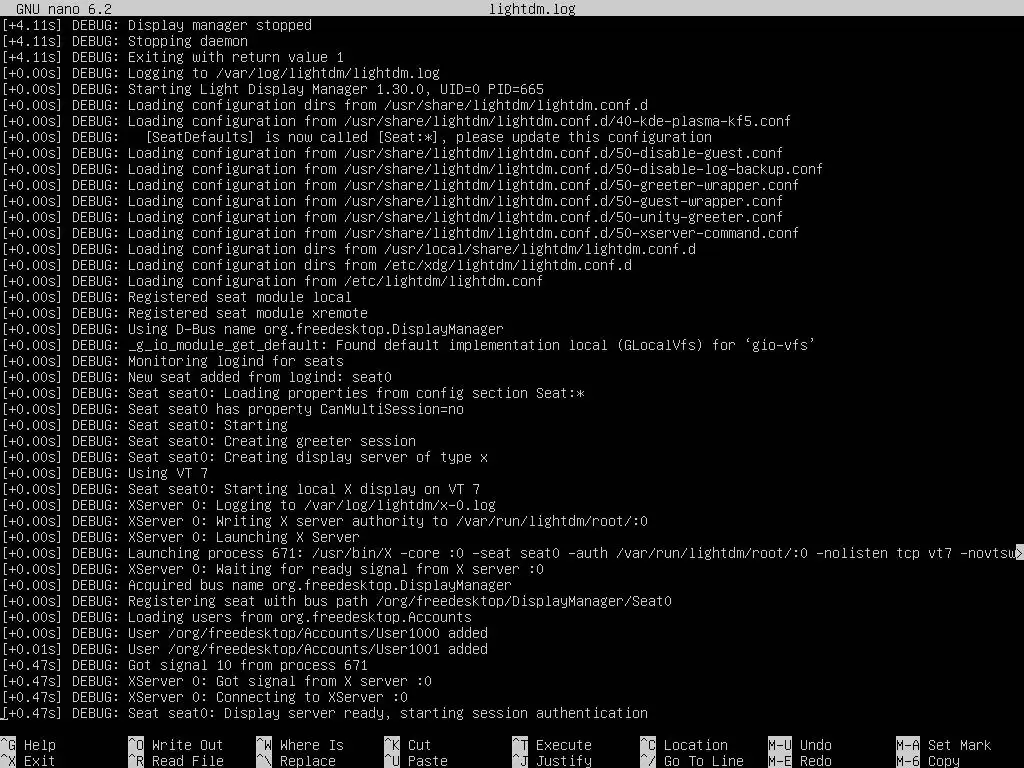Image resolution: width=1024 pixels, height=768 pixels.
Task: Click the 50-guest-wrapper.conf path
Action: point(564,201)
